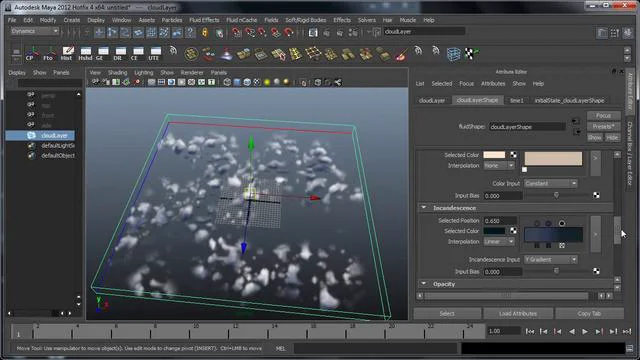Open the Fluid Effects menu

[x=204, y=20]
